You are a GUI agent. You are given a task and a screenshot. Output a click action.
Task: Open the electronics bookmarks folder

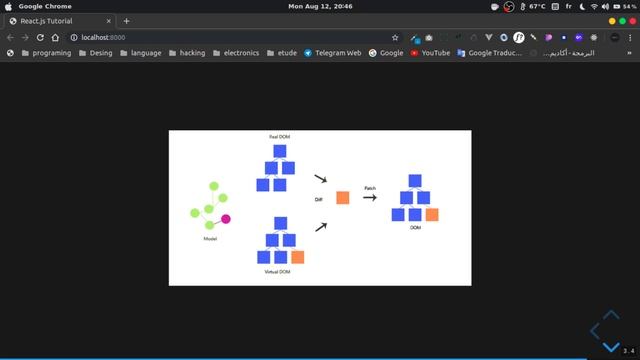point(236,53)
